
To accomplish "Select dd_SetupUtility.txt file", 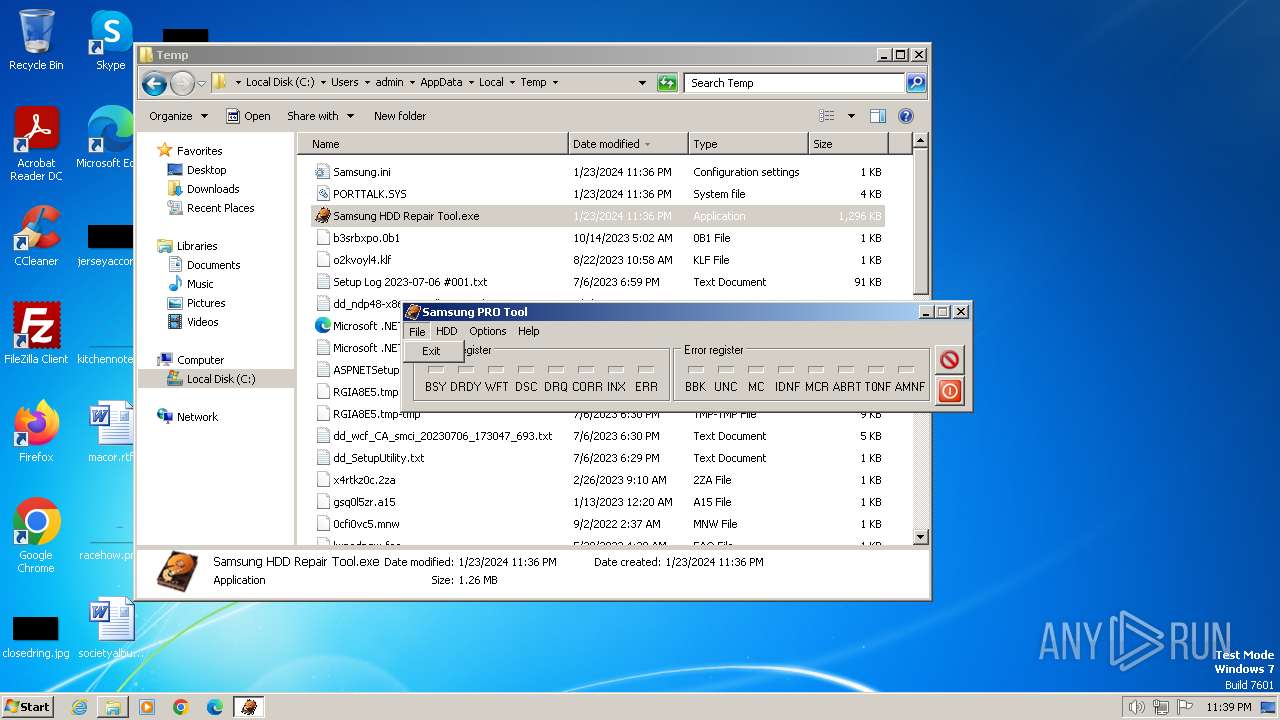I will coord(378,458).
